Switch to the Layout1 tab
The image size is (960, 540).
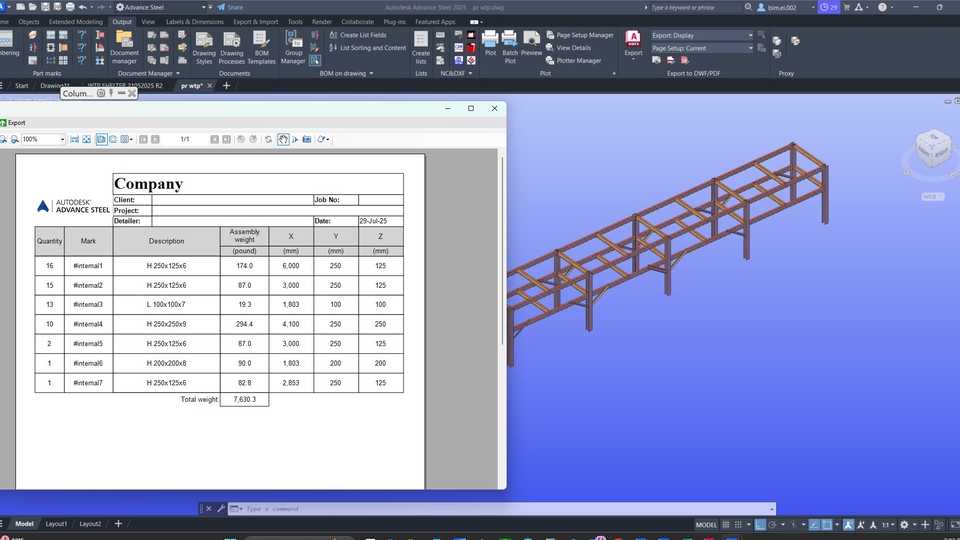point(56,524)
